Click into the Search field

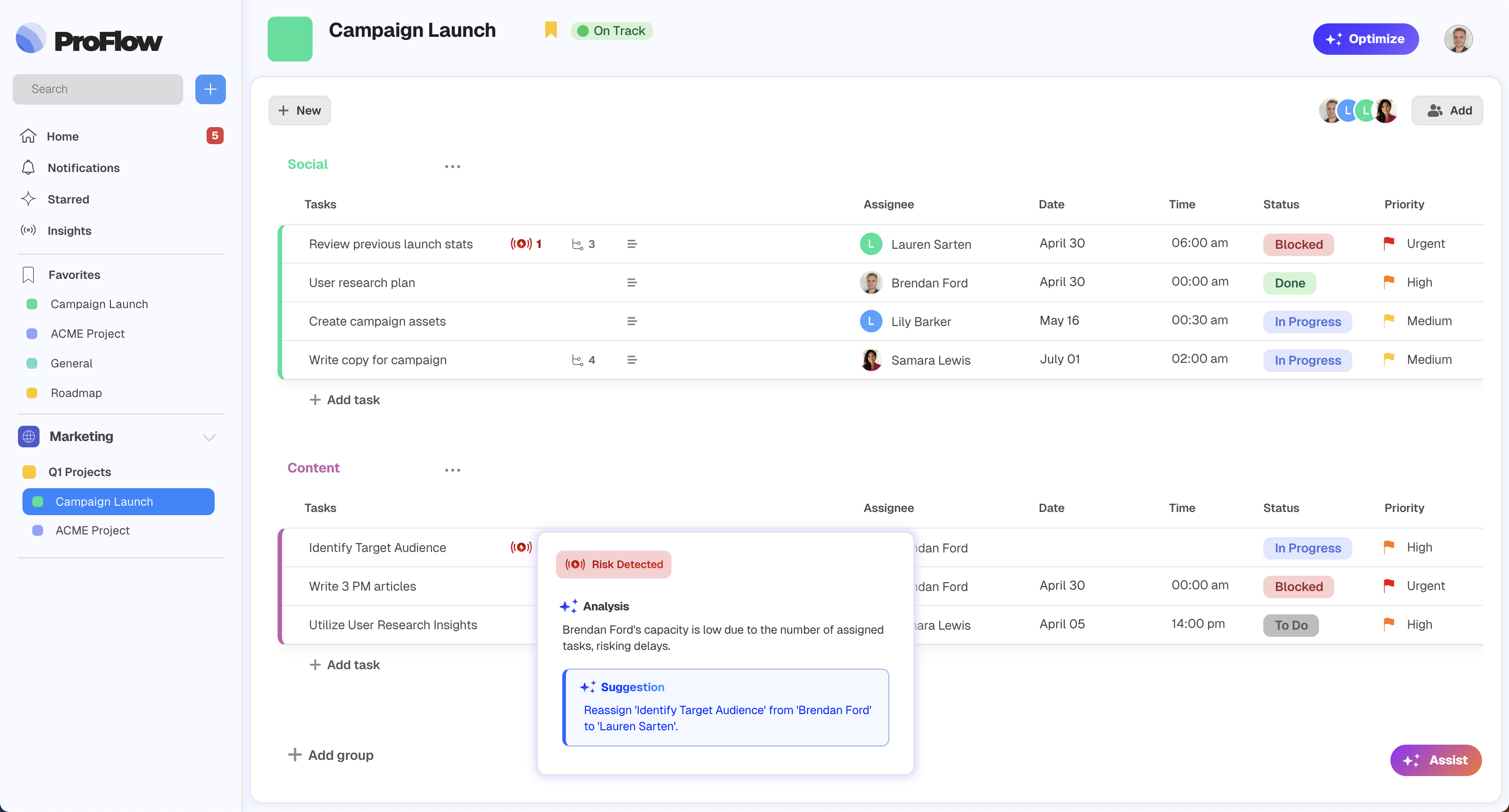[x=98, y=89]
